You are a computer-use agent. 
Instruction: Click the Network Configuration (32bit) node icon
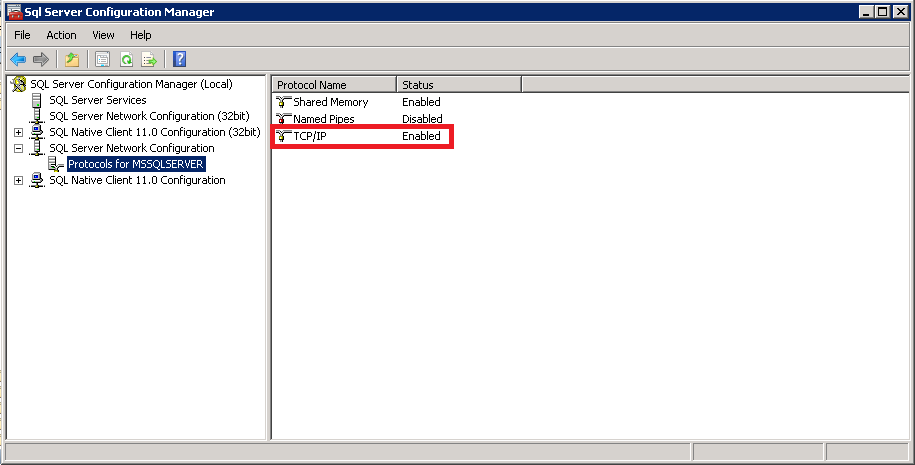(x=37, y=116)
